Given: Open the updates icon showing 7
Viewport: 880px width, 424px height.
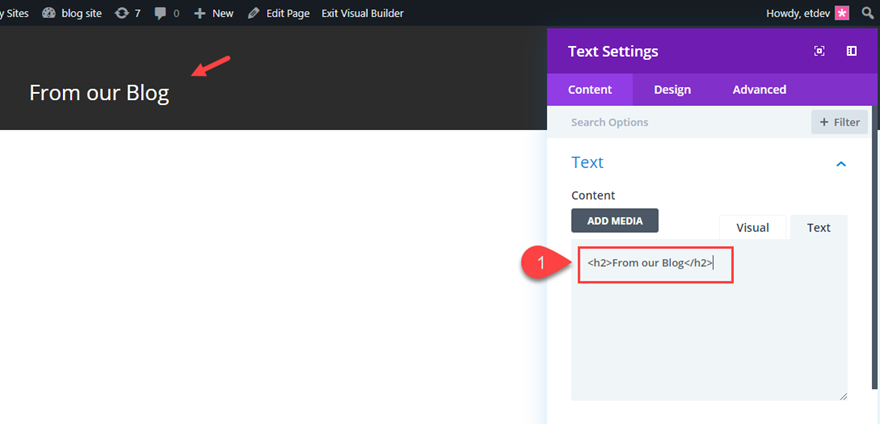Looking at the screenshot, I should pyautogui.click(x=121, y=13).
